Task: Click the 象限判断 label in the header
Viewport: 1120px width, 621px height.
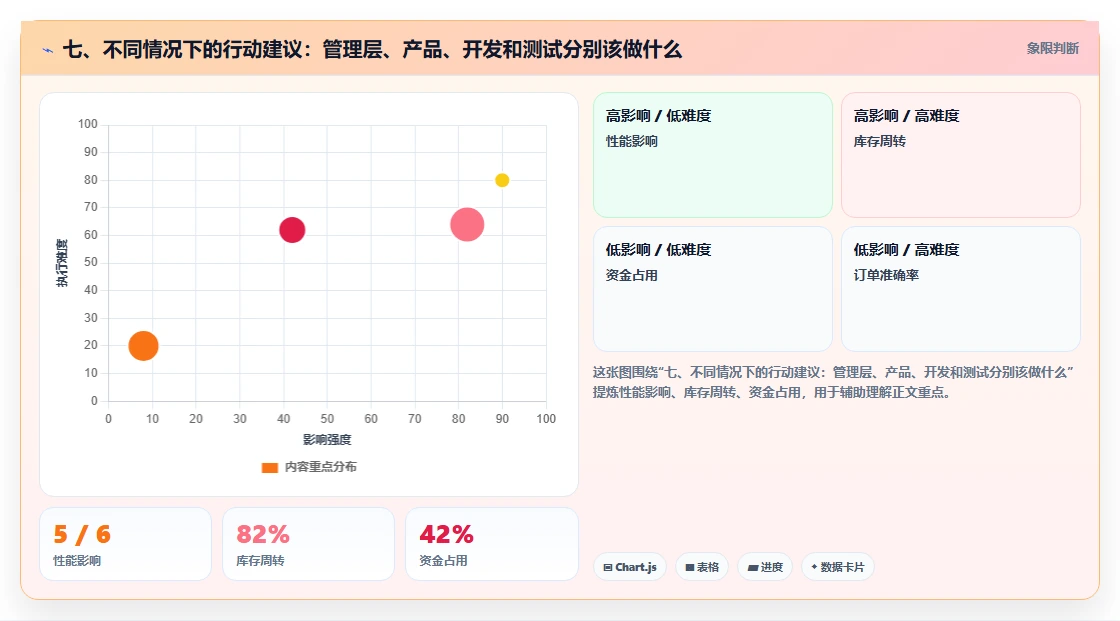Action: [x=1052, y=49]
